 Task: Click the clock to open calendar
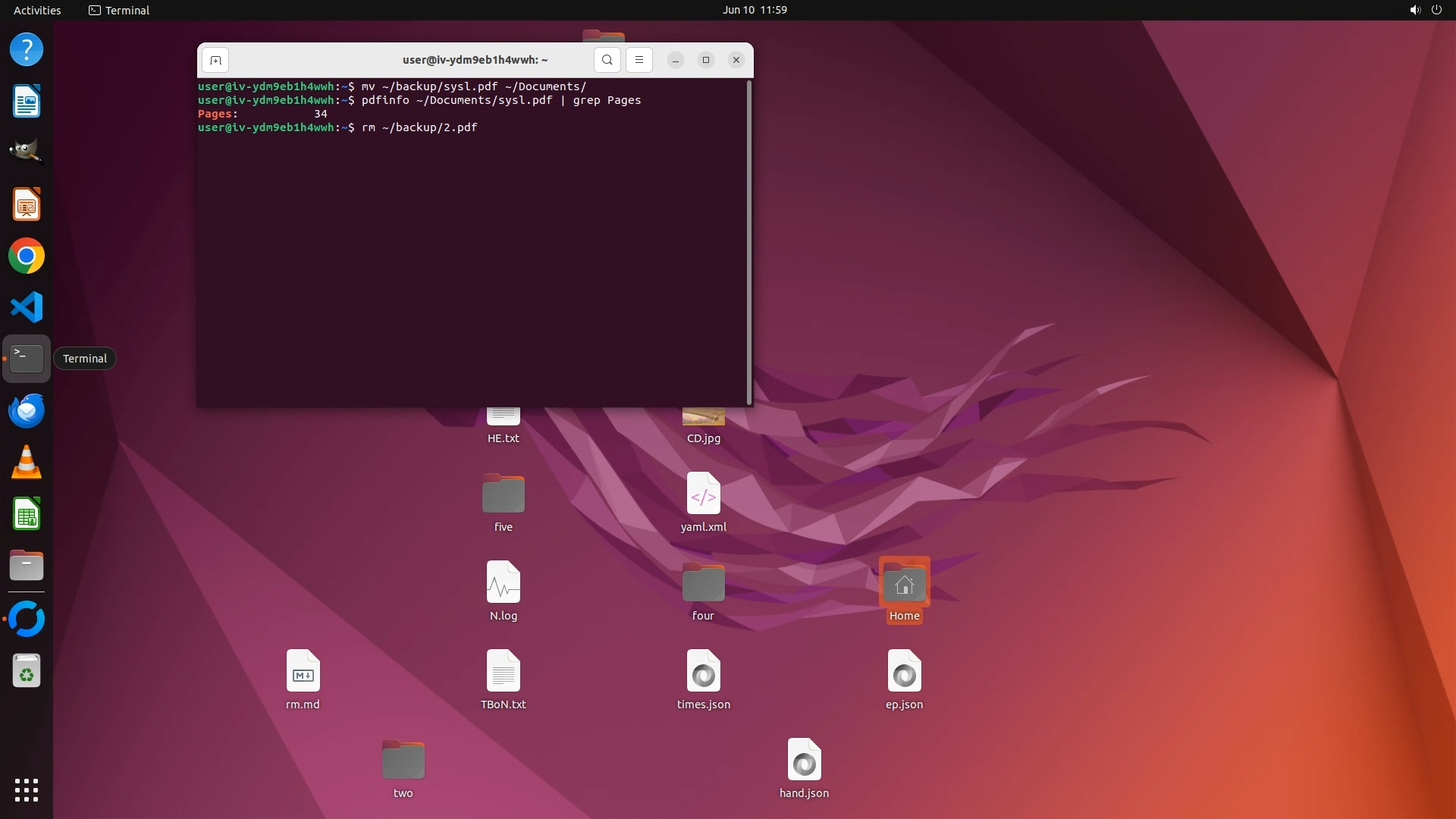pos(754,10)
